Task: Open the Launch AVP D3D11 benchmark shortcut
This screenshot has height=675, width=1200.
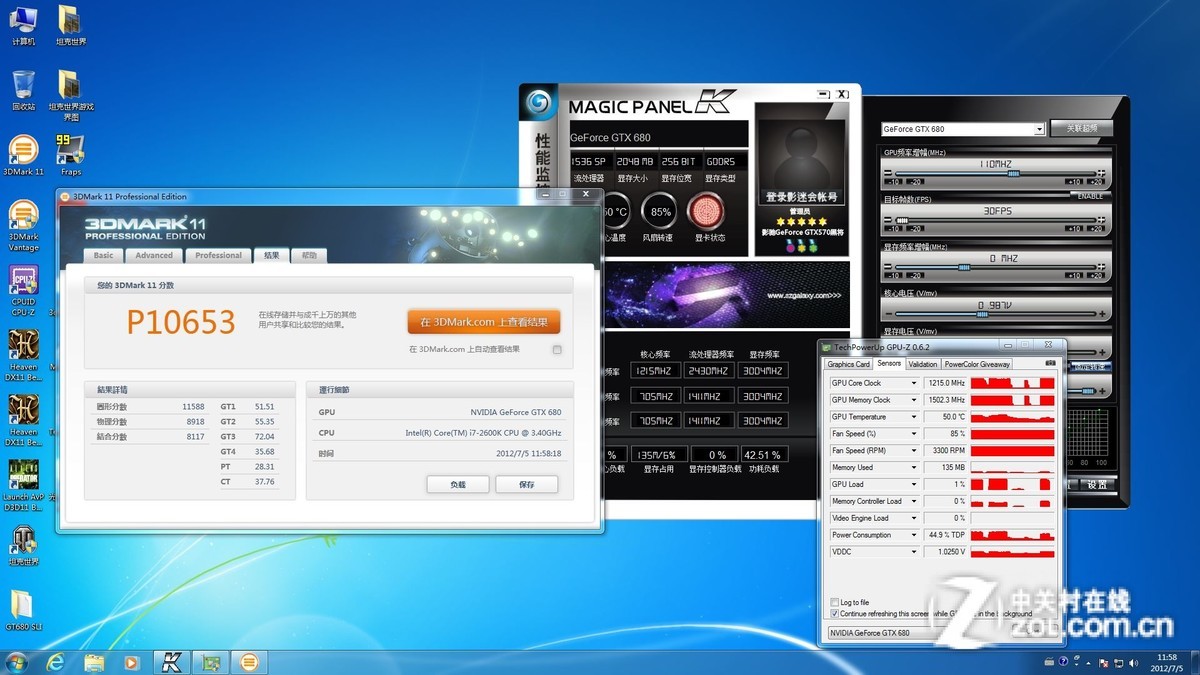Action: (x=23, y=485)
